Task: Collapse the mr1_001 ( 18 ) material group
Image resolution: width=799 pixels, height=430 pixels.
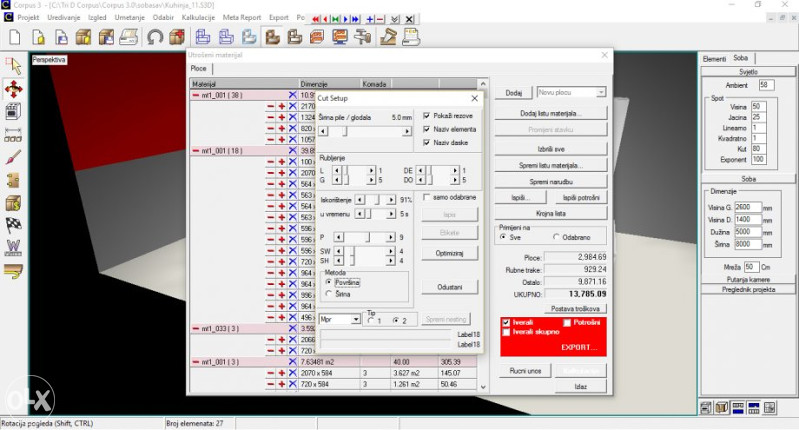Action: click(x=196, y=151)
